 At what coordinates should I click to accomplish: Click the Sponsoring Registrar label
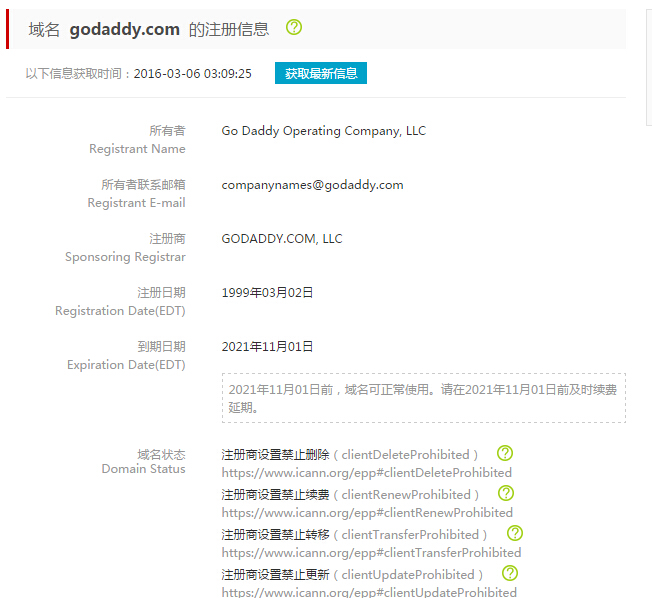point(125,257)
